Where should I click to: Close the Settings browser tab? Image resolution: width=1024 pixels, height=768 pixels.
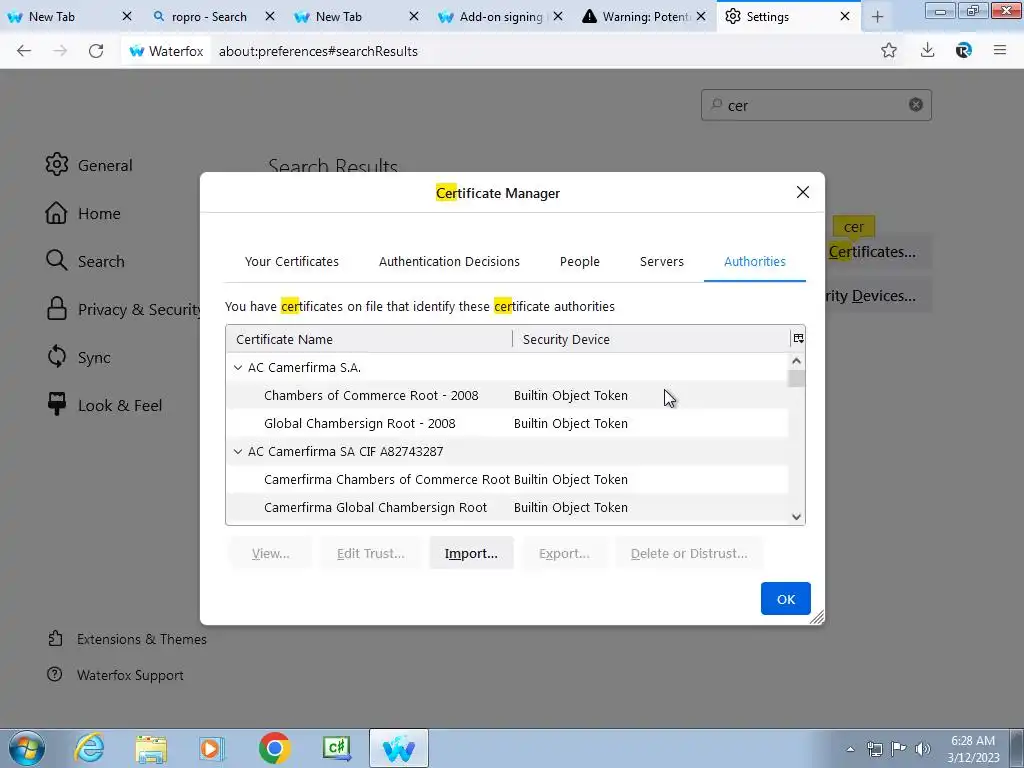(x=844, y=17)
